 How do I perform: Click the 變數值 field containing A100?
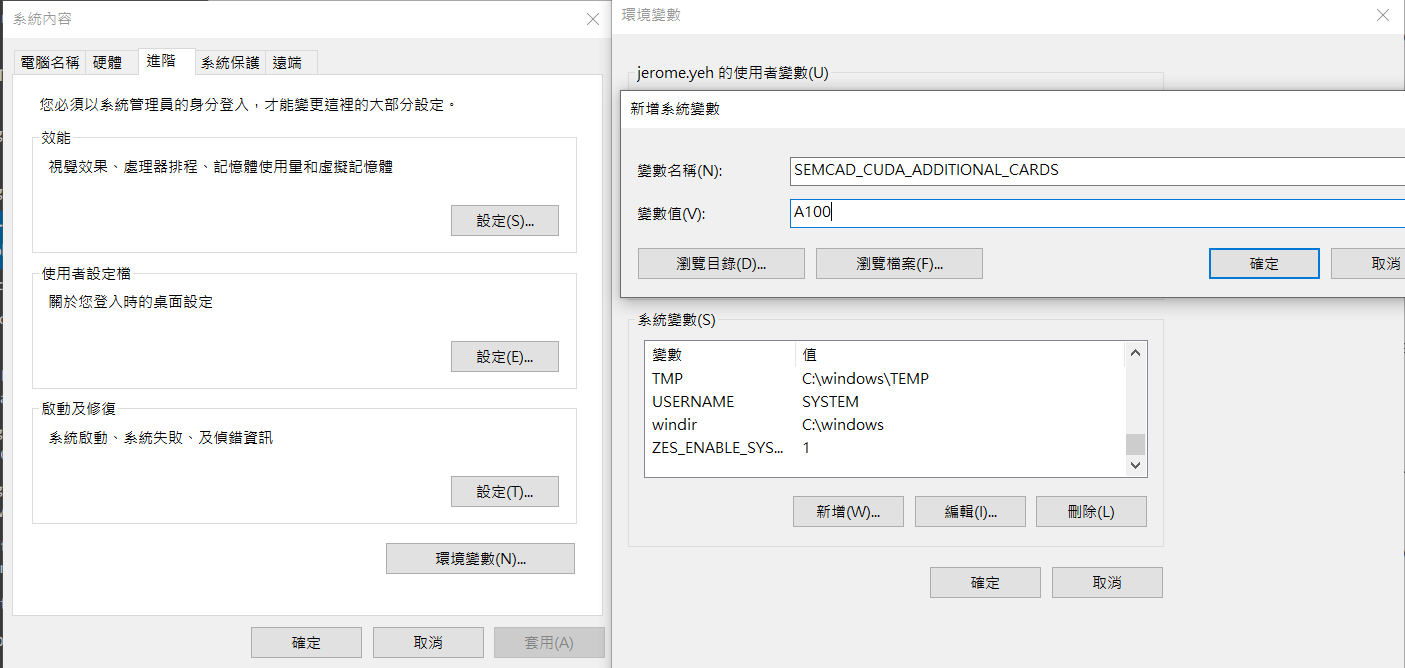(1095, 212)
